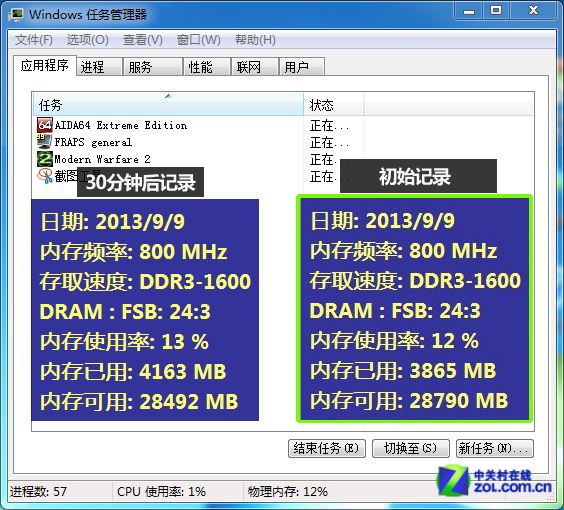Click the Modern Warfare 2 game icon
Image resolution: width=564 pixels, height=510 pixels.
pos(45,159)
